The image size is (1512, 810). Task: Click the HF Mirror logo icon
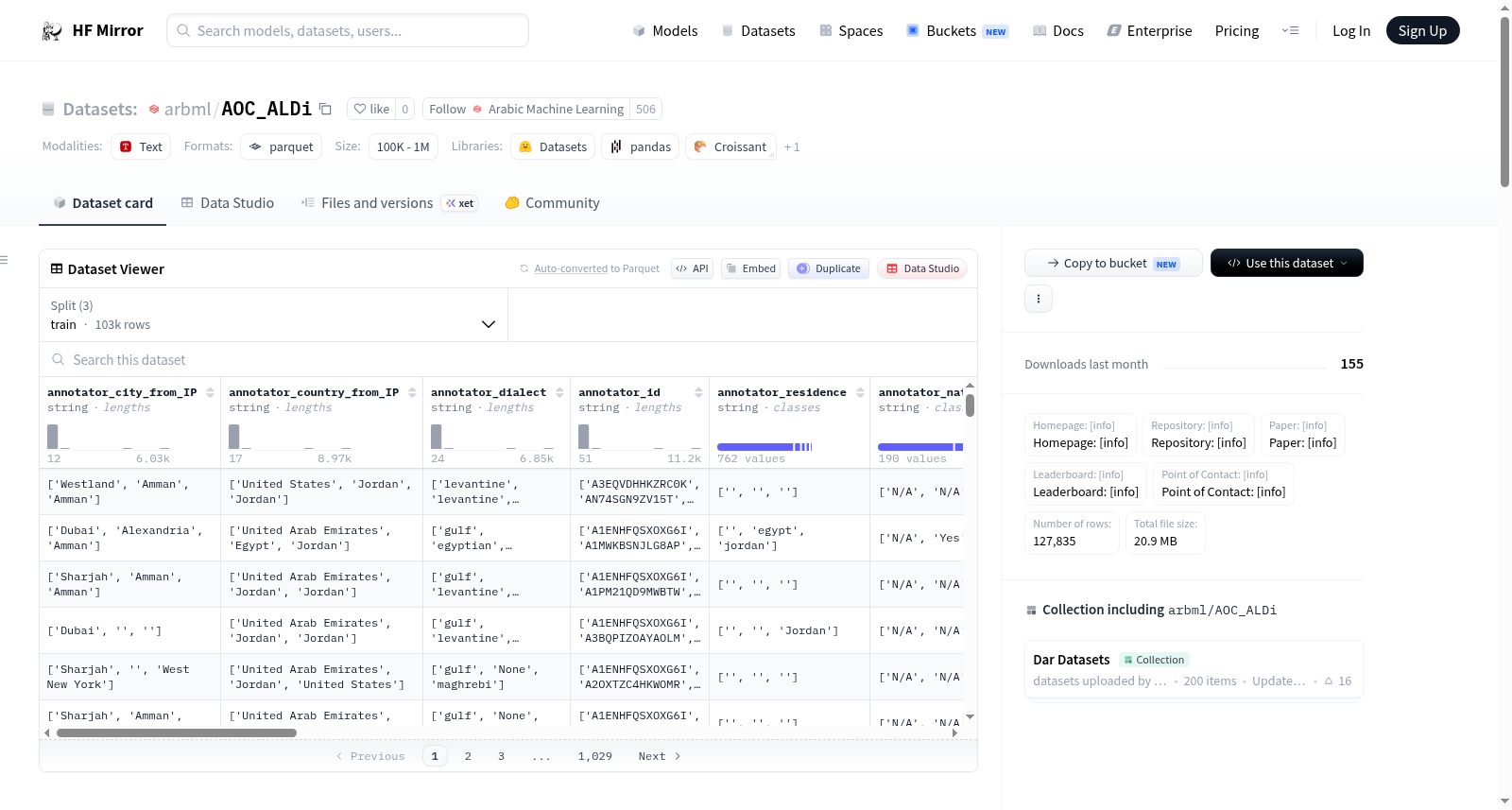pos(52,31)
